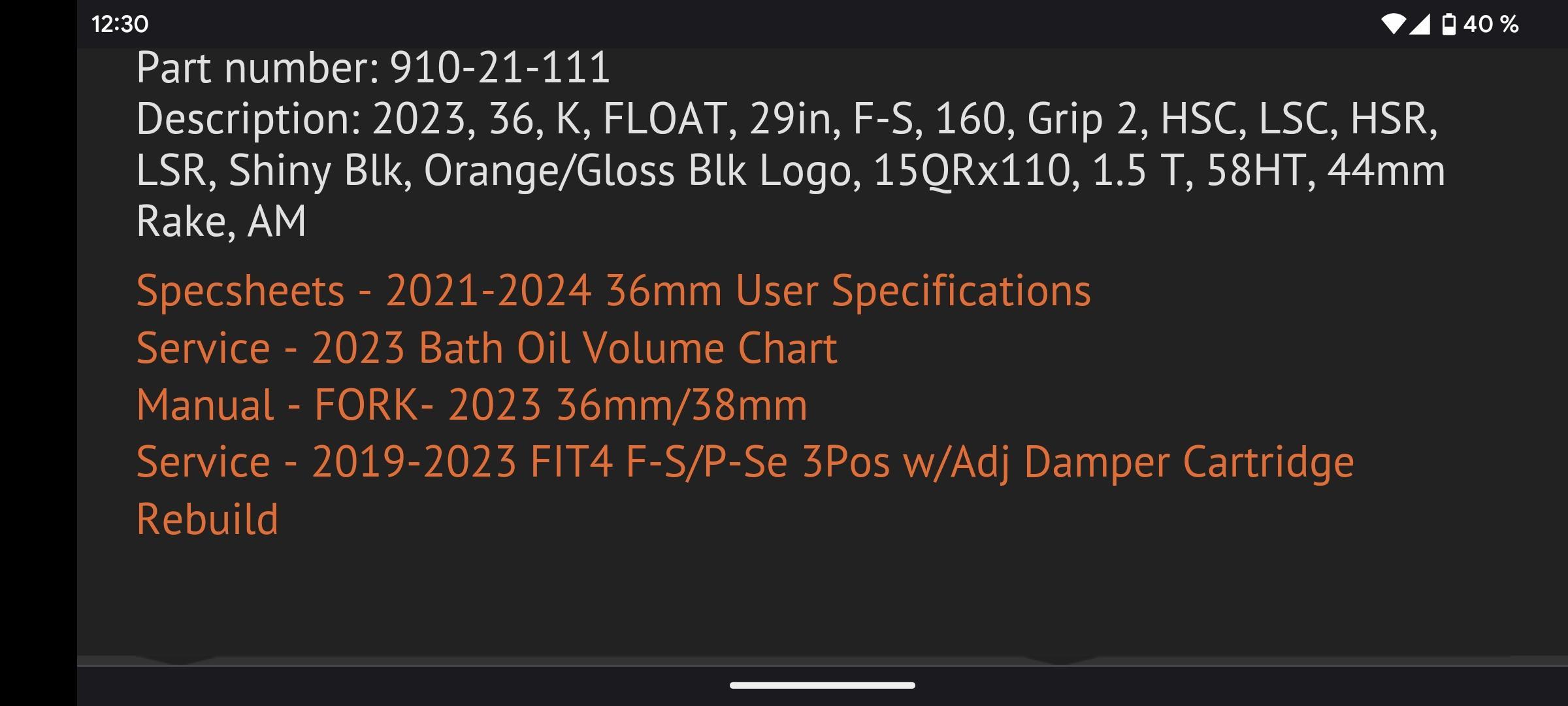Tap the word FLOAT in the description
The width and height of the screenshot is (1568, 706).
click(665, 119)
